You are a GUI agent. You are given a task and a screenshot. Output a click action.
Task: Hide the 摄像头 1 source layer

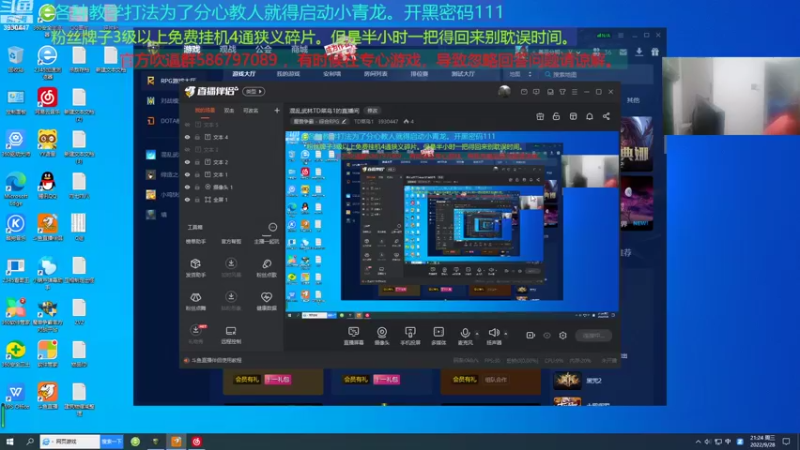(187, 187)
